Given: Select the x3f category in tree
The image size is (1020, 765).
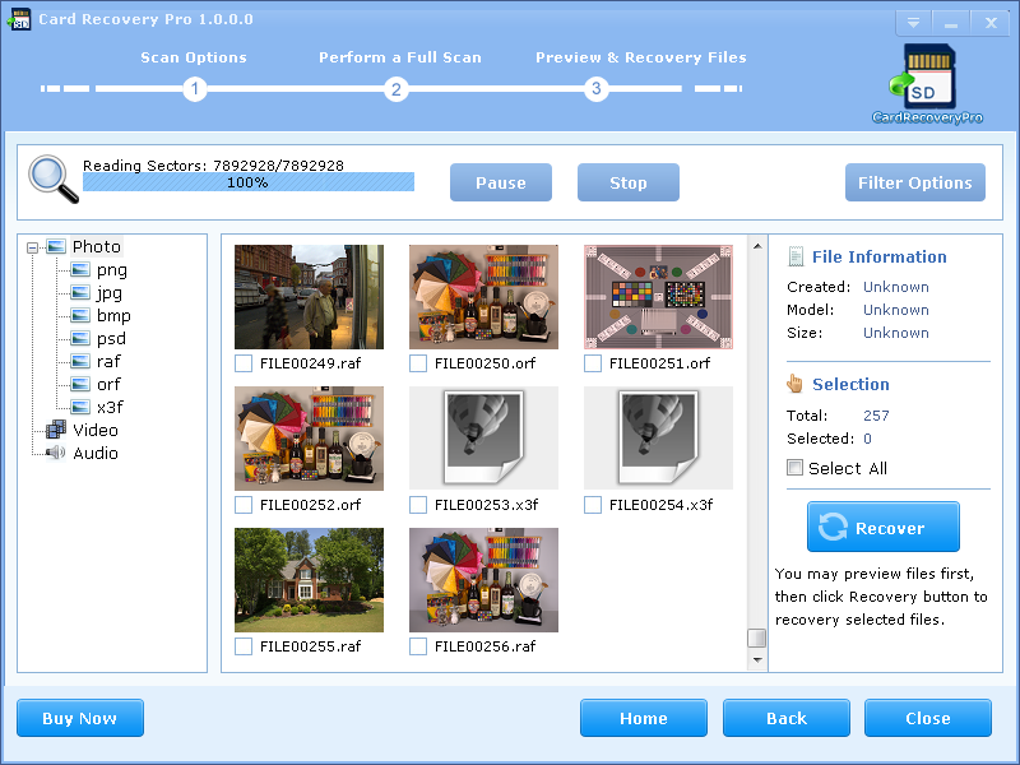Looking at the screenshot, I should (x=110, y=407).
